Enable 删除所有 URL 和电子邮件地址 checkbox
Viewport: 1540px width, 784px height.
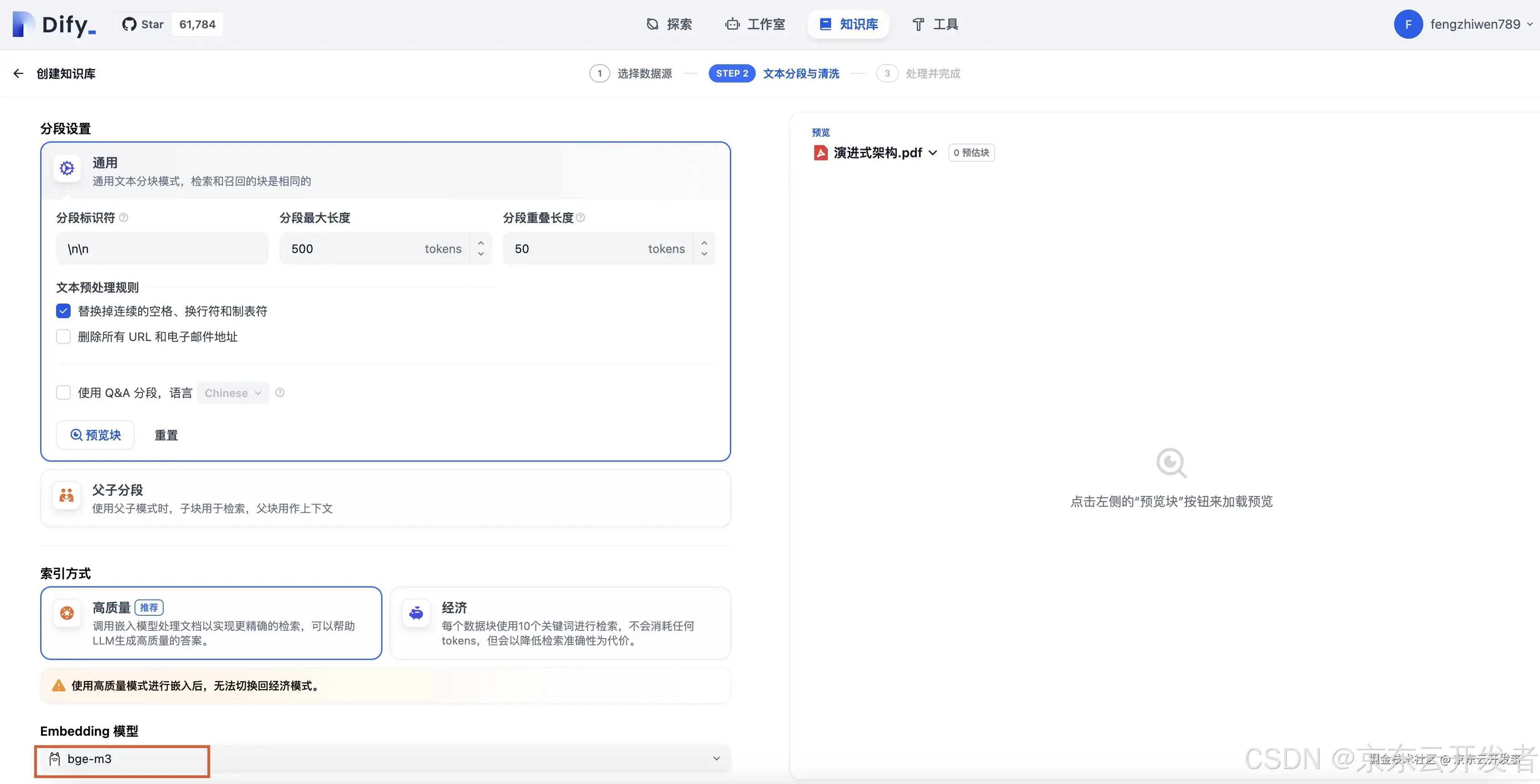tap(63, 336)
